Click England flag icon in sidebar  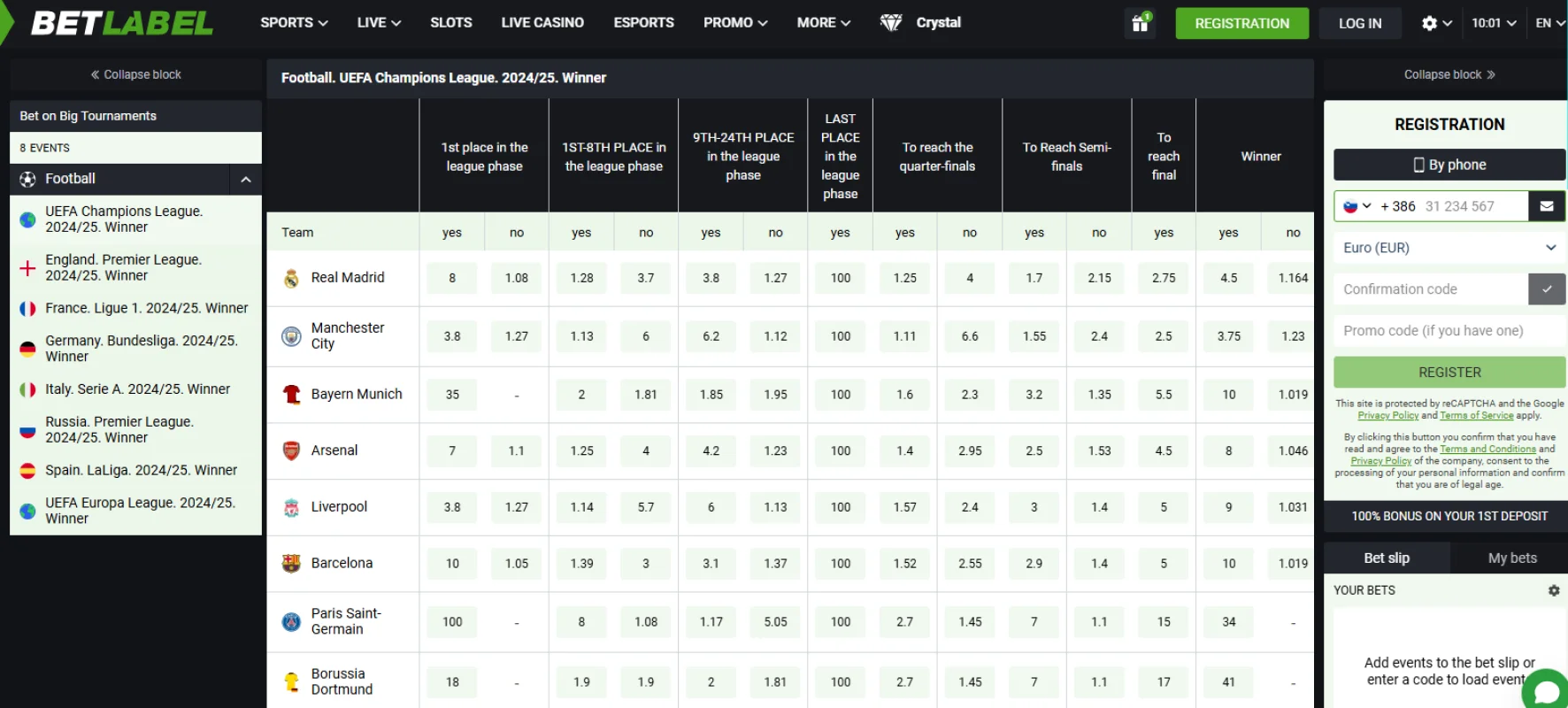pos(27,268)
